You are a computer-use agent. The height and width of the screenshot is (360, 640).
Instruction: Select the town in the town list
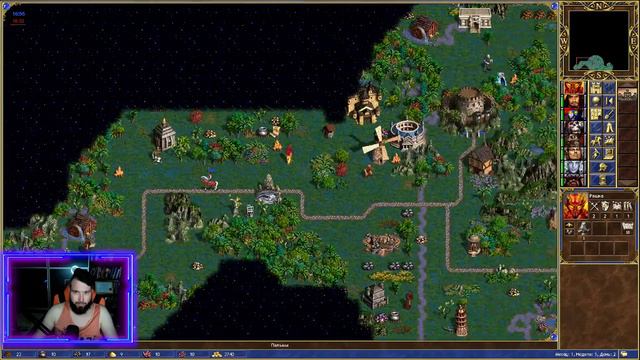click(627, 93)
